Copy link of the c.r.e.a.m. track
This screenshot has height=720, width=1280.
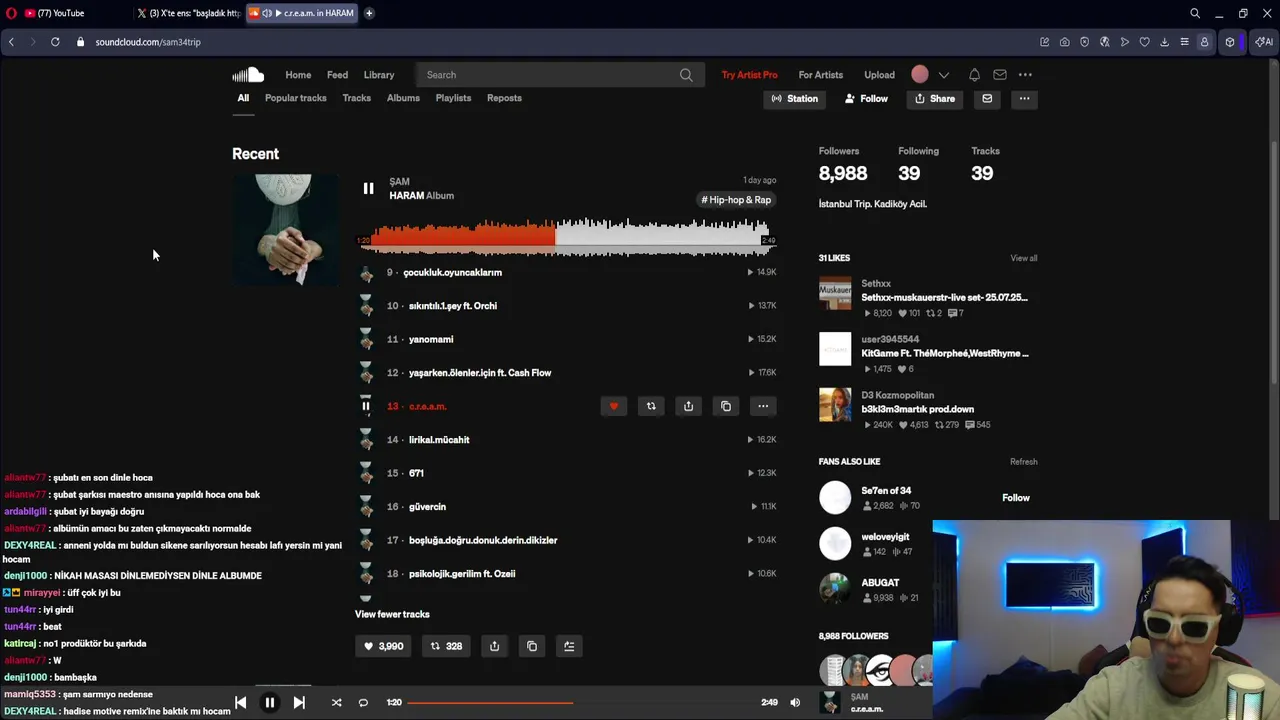[x=726, y=406]
